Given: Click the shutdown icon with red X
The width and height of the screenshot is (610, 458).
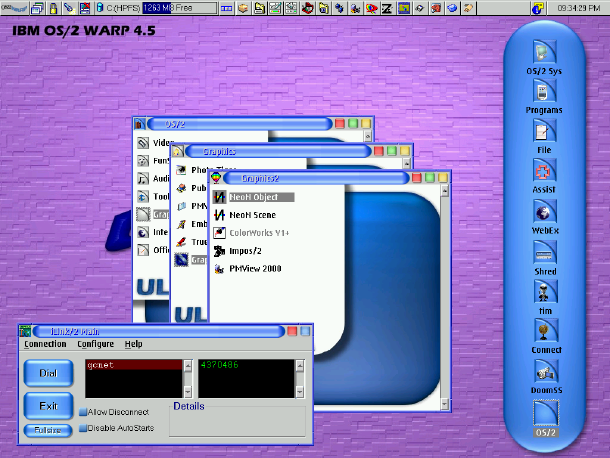Looking at the screenshot, I should point(85,8).
